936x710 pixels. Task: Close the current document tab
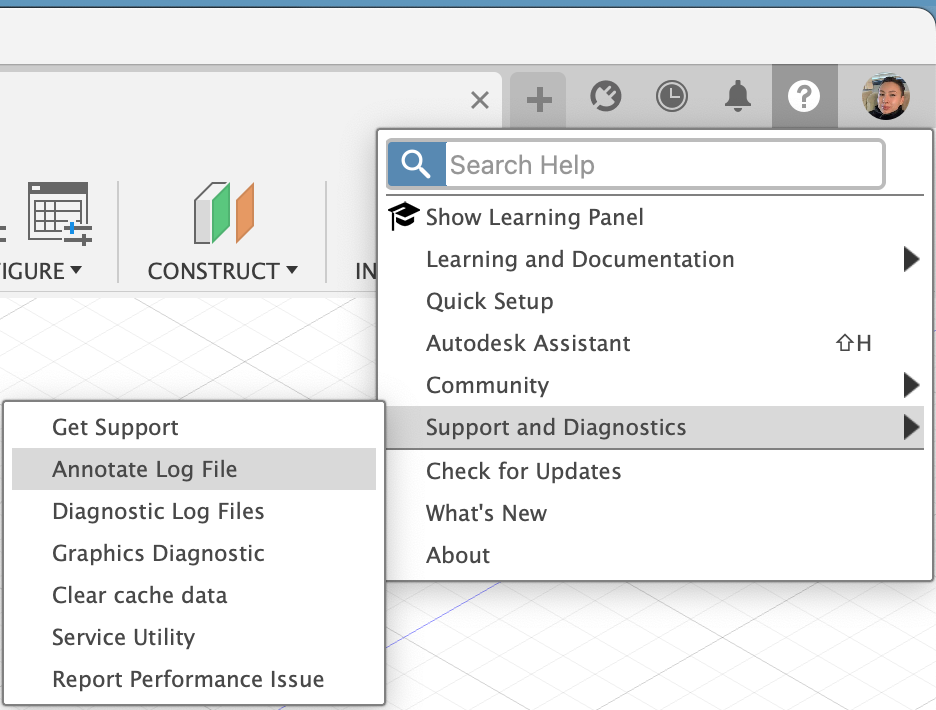(479, 99)
